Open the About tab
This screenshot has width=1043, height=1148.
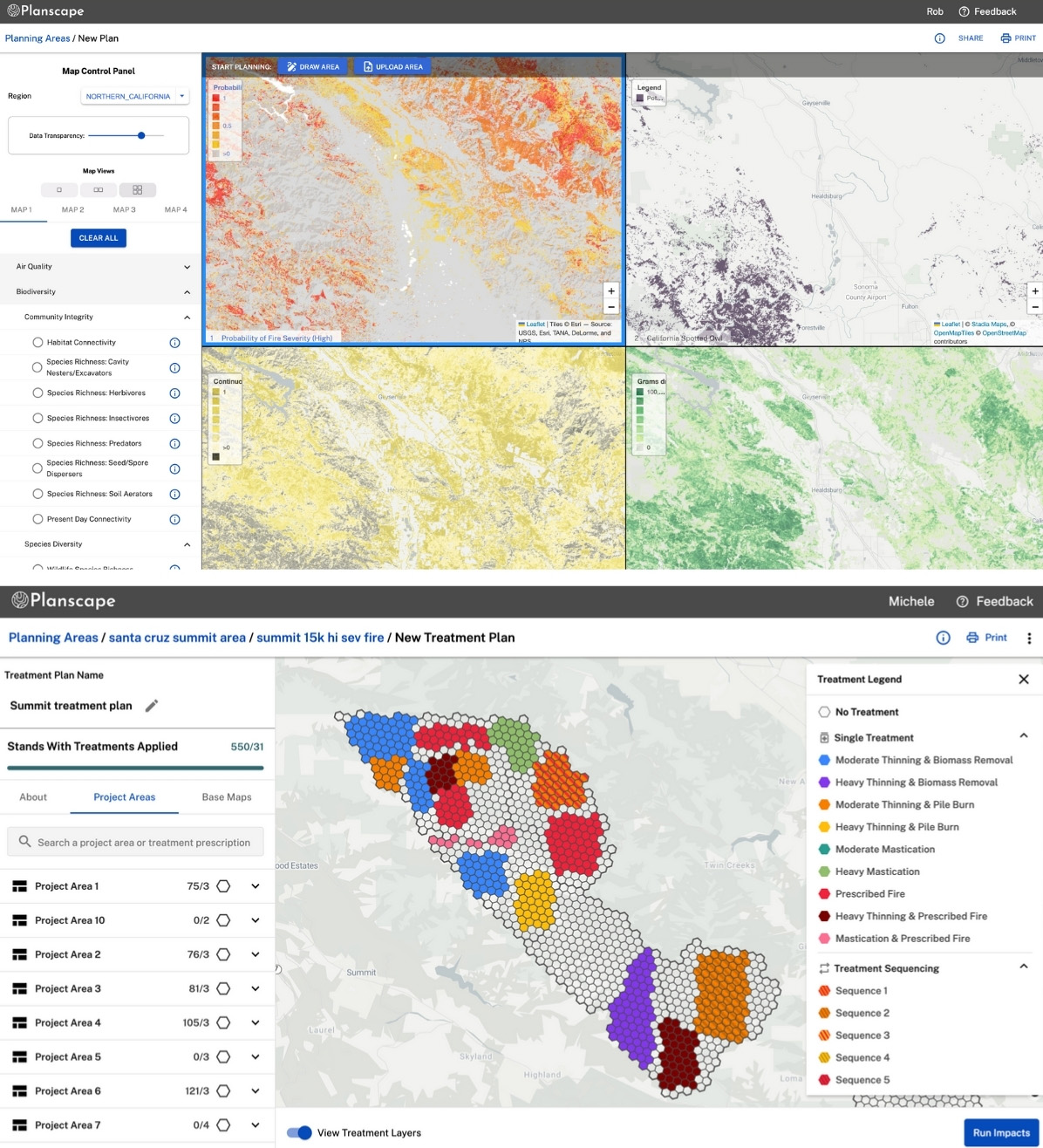coord(33,797)
